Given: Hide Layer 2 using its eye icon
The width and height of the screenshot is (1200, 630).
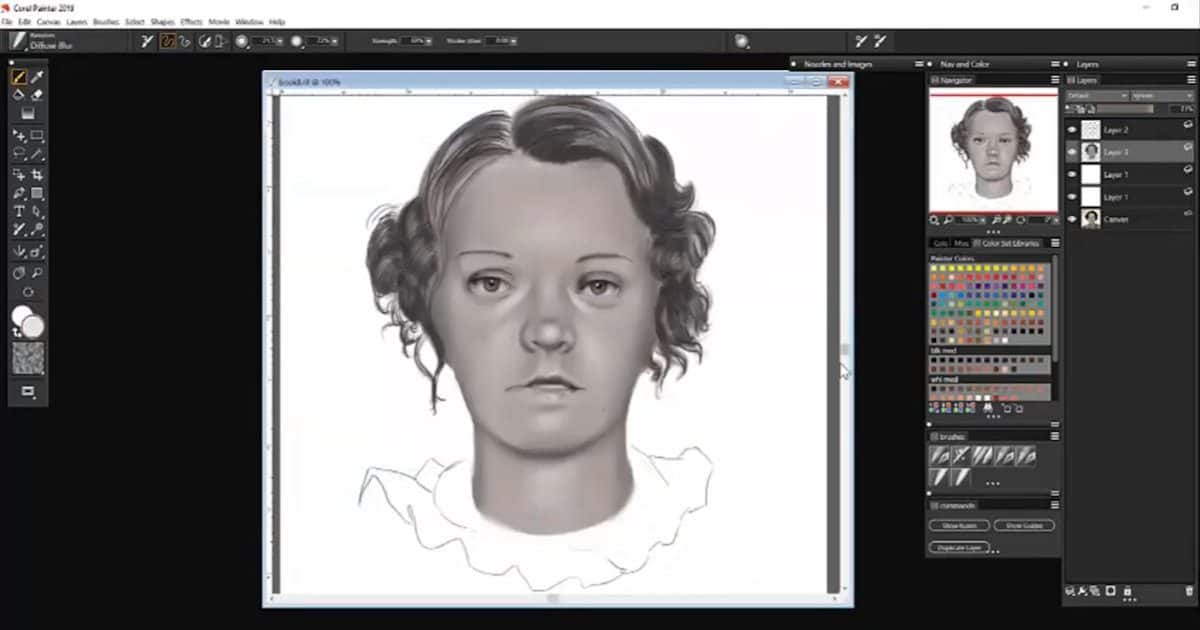Looking at the screenshot, I should (1072, 130).
